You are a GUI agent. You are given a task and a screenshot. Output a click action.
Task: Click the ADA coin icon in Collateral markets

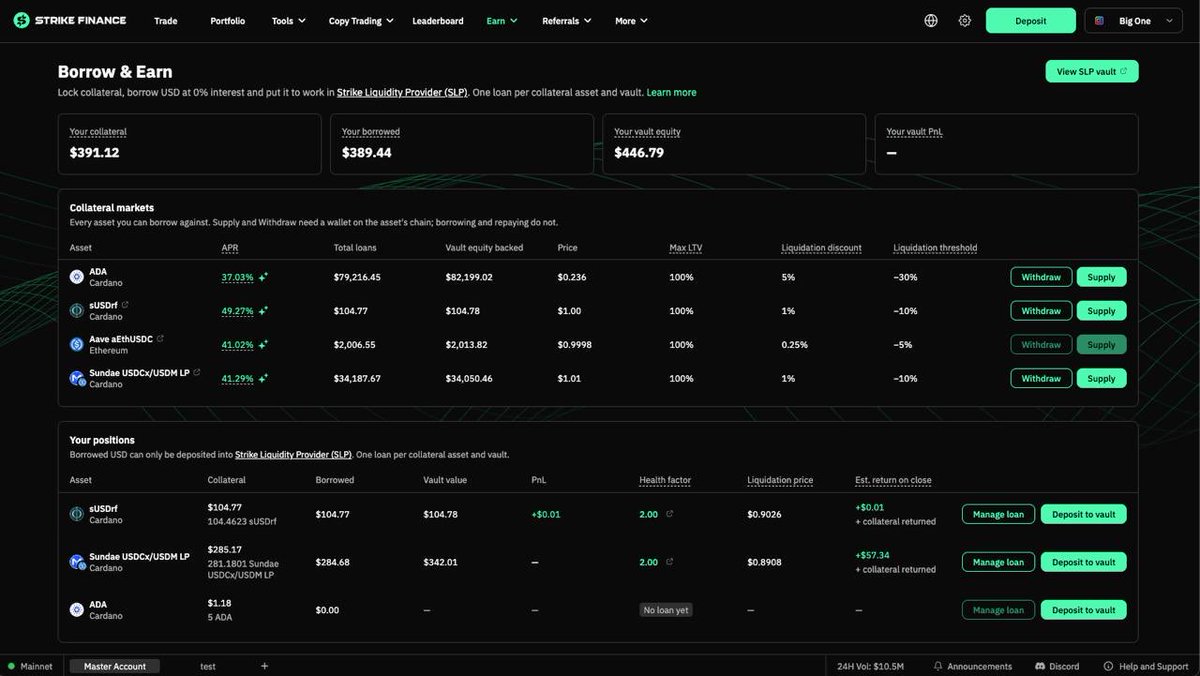point(77,277)
